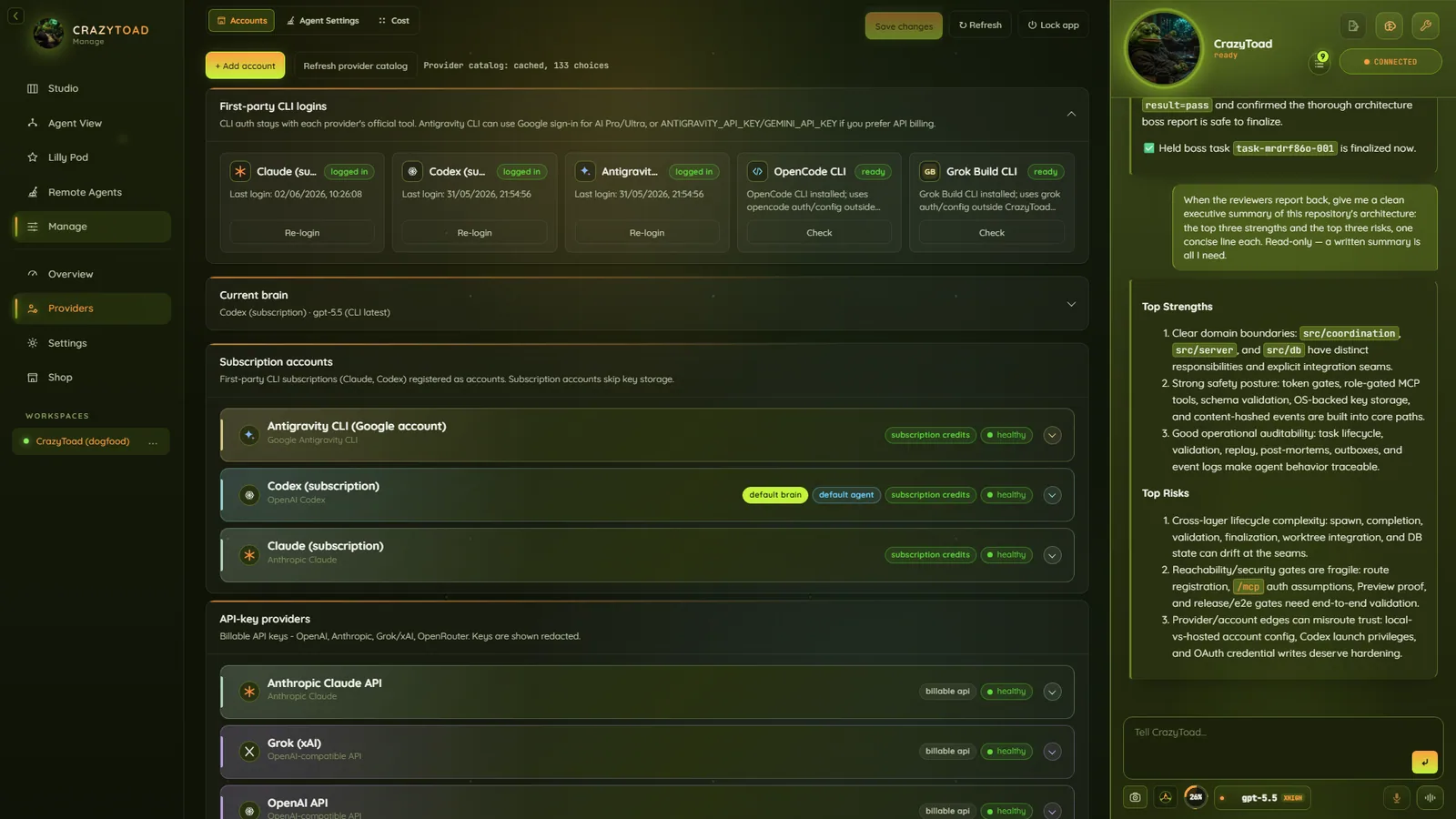Screen dimensions: 1456x819
Task: Click the Antigravity CLI Google account row icon
Action: pos(249,435)
